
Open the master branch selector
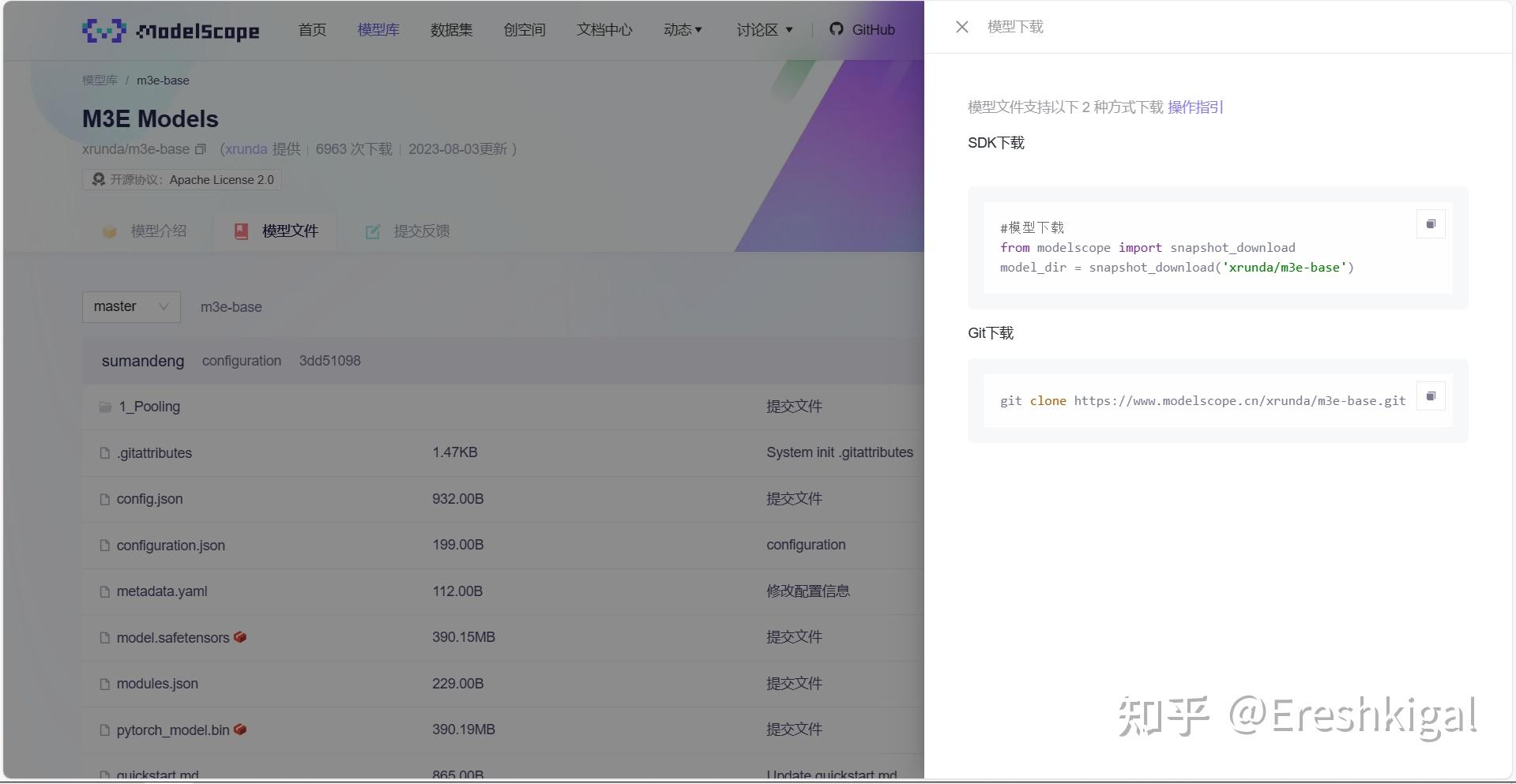130,306
